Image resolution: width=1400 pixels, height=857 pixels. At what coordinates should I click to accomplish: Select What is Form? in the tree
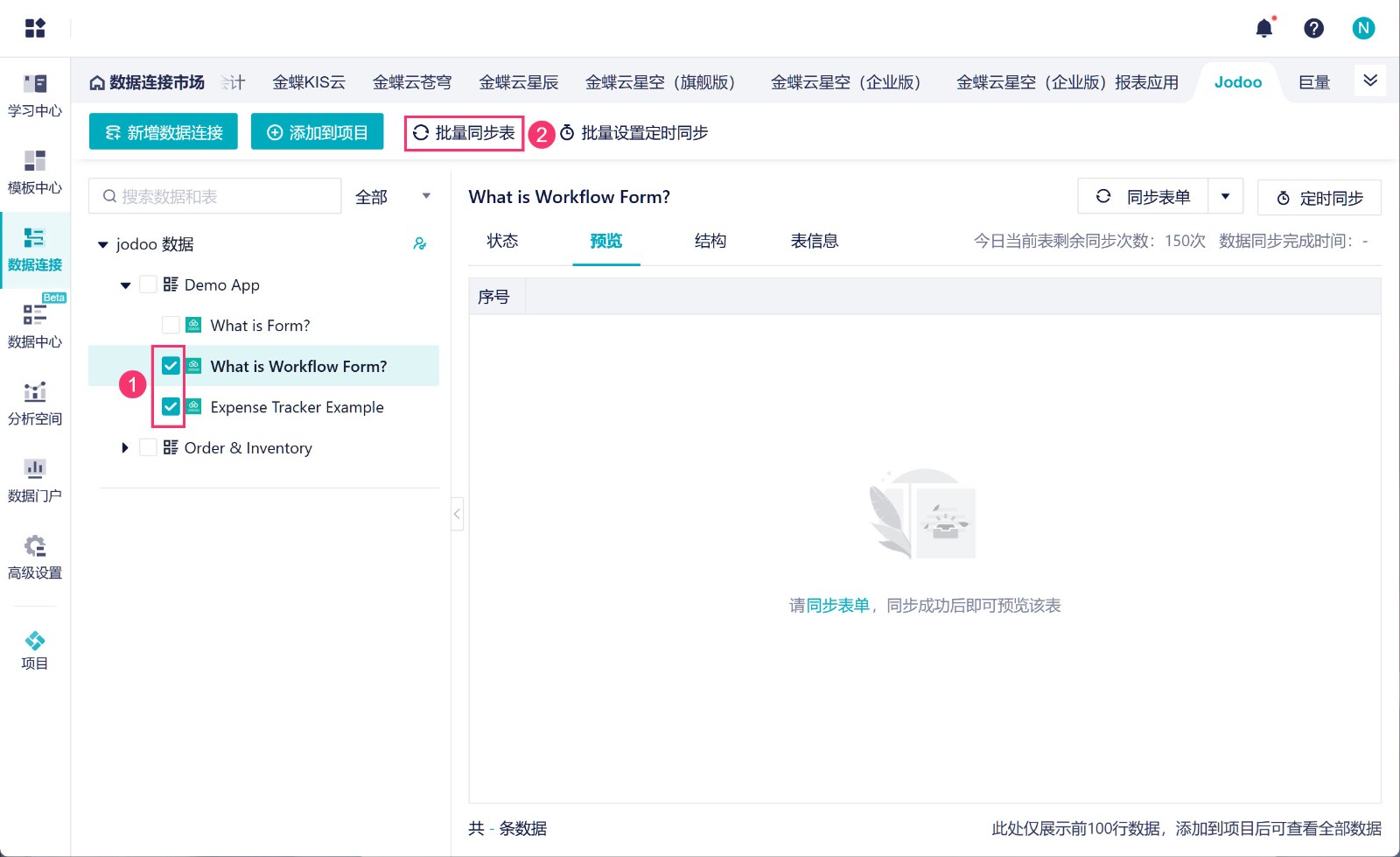pyautogui.click(x=261, y=326)
